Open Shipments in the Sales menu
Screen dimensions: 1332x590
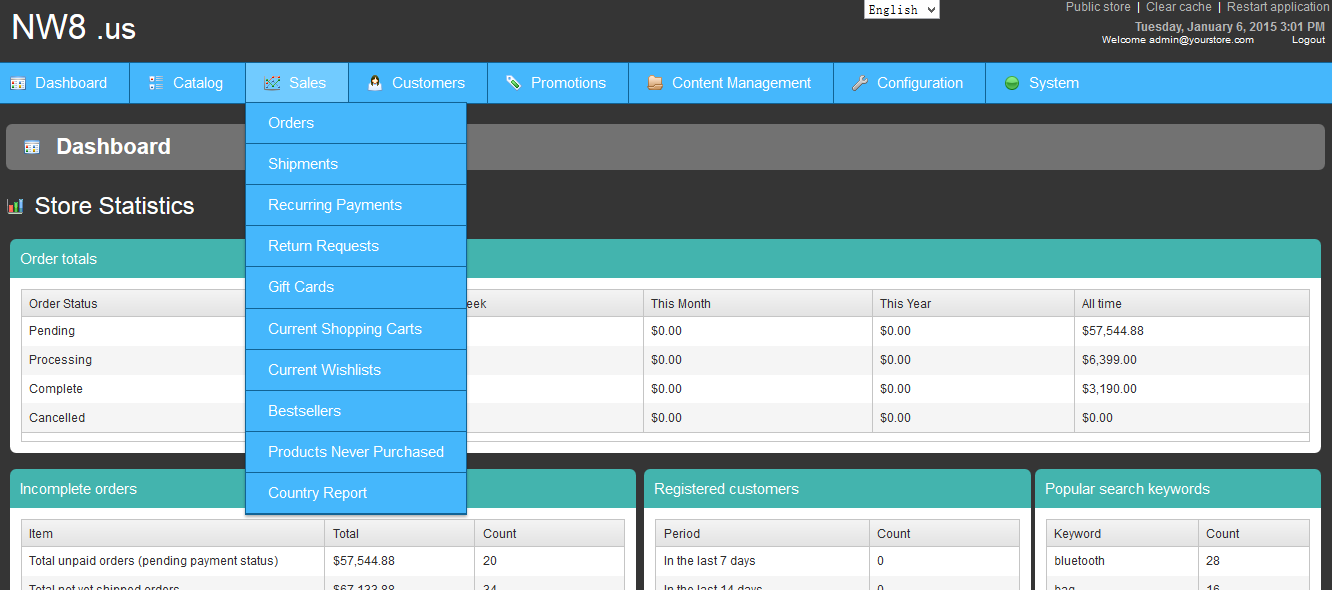click(x=303, y=164)
